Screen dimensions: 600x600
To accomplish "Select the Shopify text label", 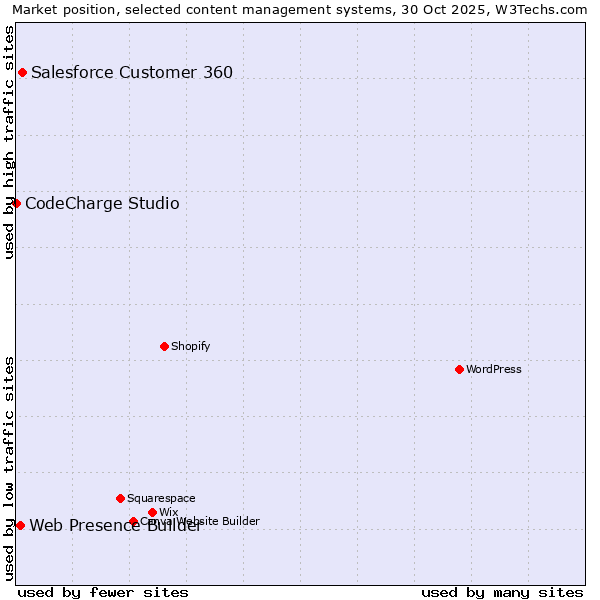I will [x=190, y=347].
